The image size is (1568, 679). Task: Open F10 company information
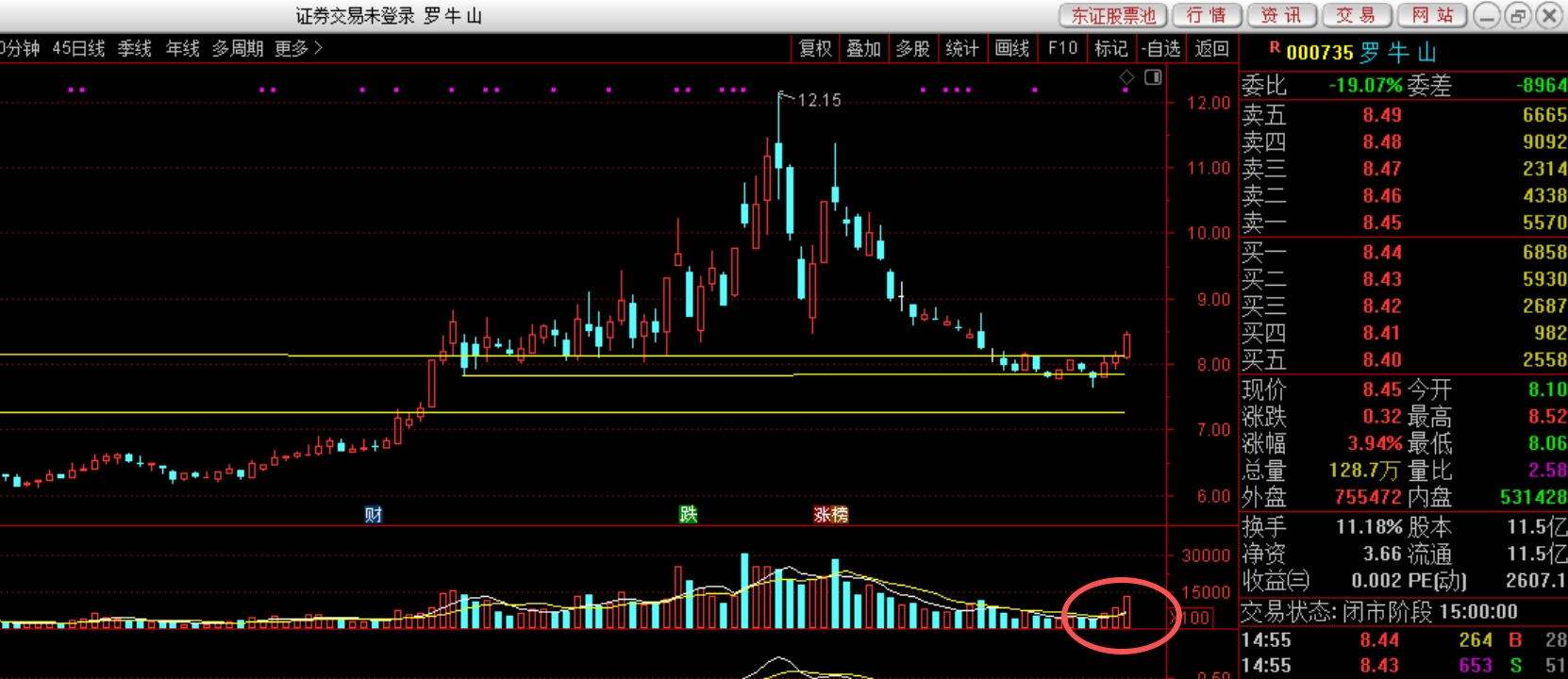1062,49
